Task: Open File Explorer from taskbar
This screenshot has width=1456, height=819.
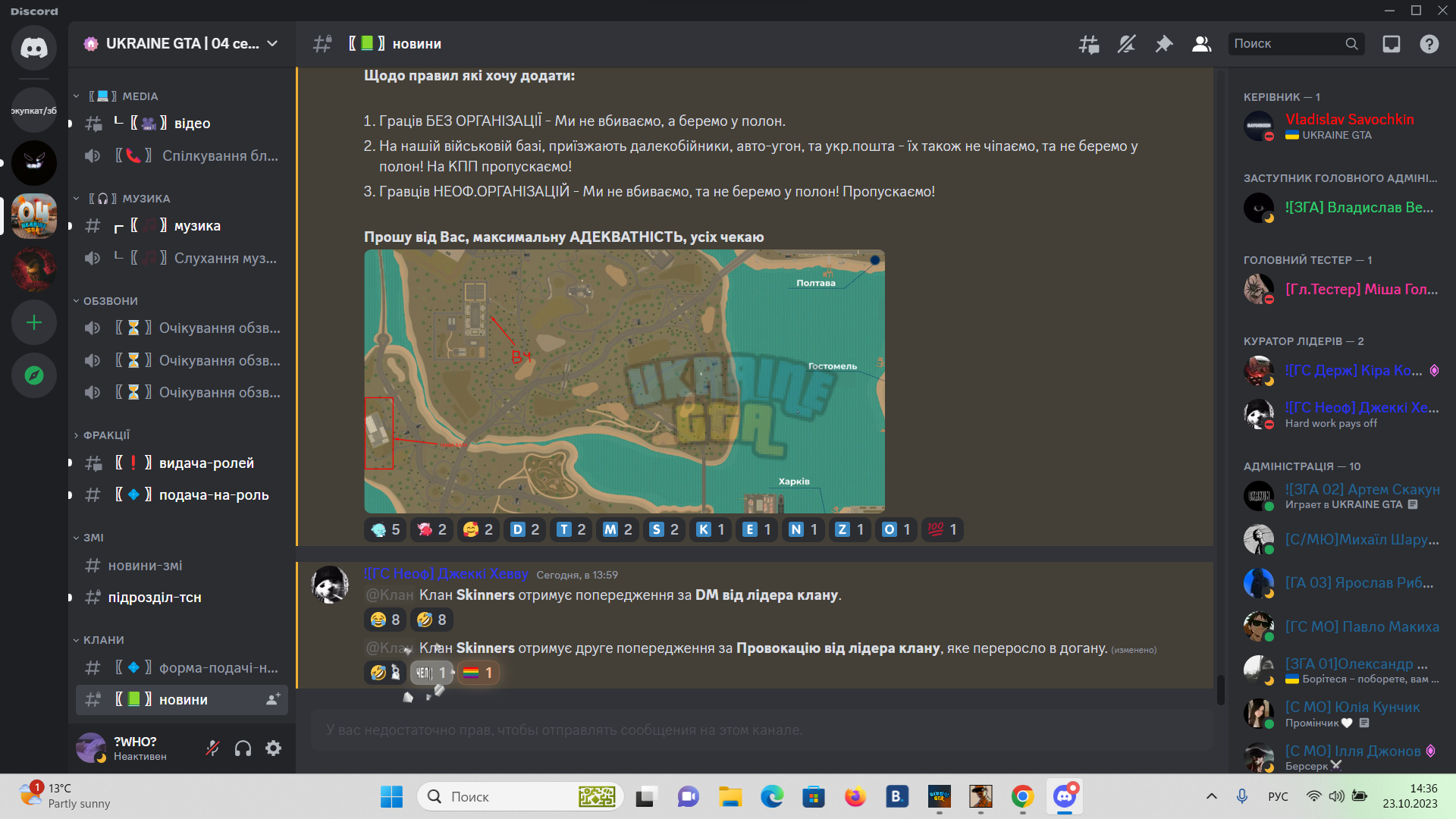Action: [730, 796]
